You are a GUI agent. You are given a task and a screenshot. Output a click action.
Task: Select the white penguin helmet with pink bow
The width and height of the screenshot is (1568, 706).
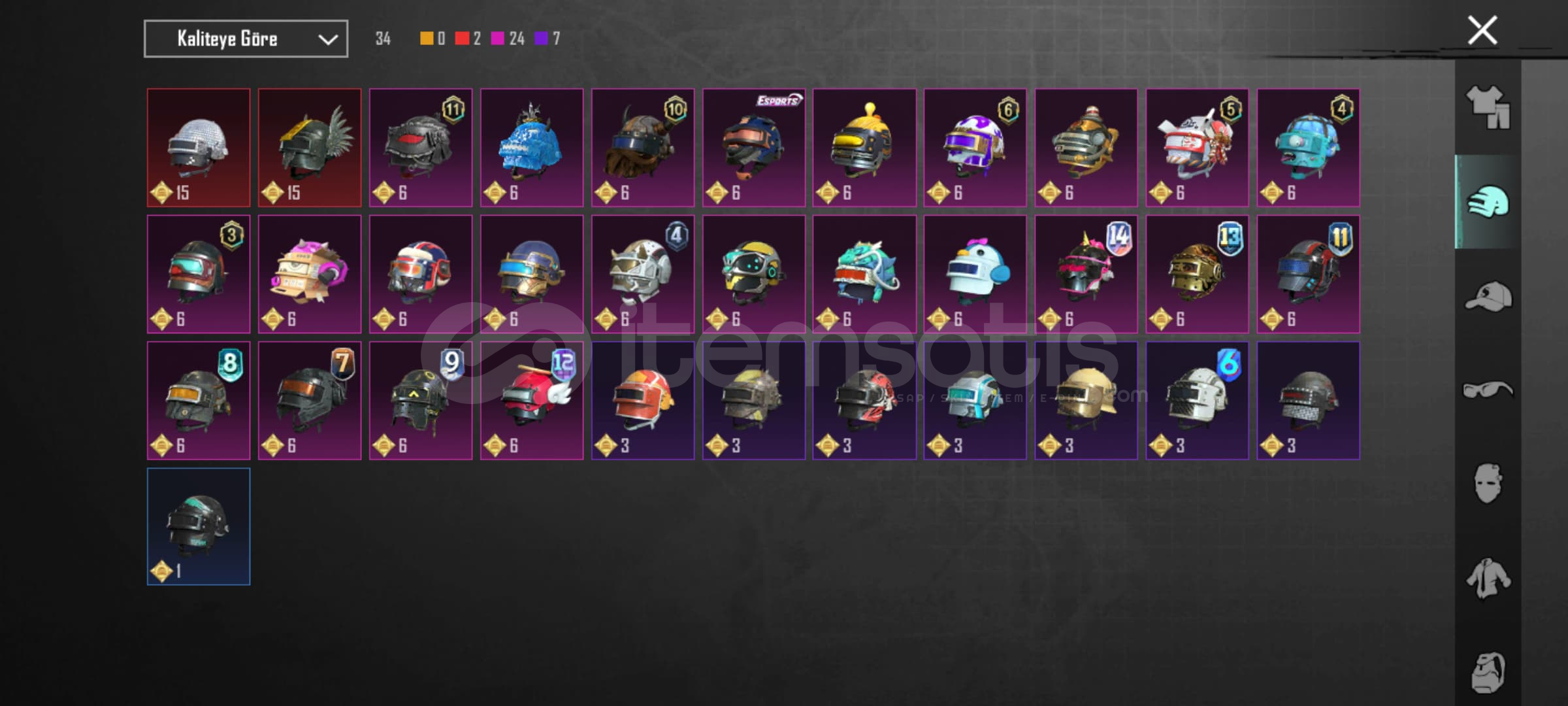coord(975,275)
